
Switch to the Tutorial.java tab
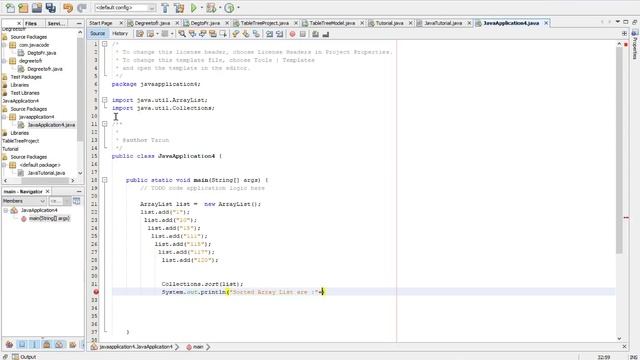click(389, 23)
